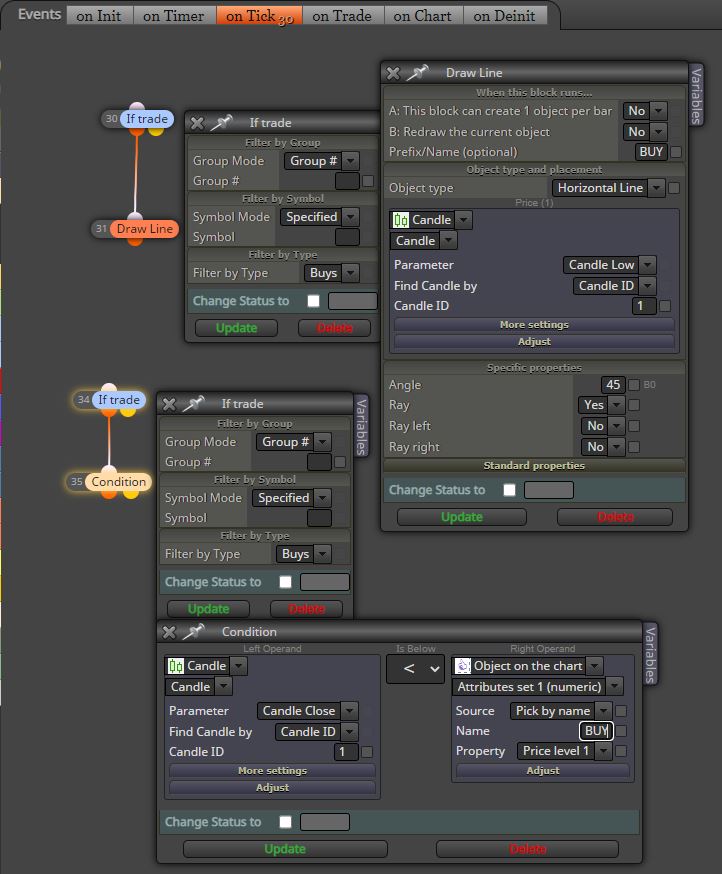The width and height of the screenshot is (722, 874).
Task: Expand the Standard properties section
Action: pos(534,465)
